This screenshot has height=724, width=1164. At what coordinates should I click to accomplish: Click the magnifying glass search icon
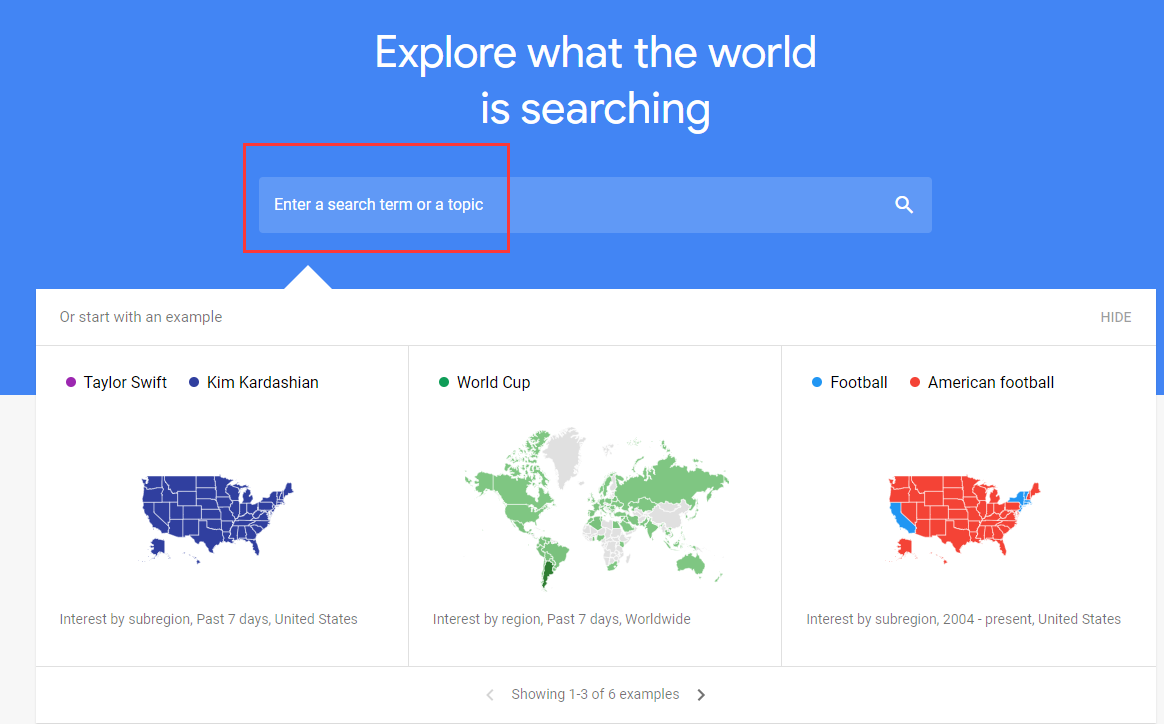coord(904,205)
